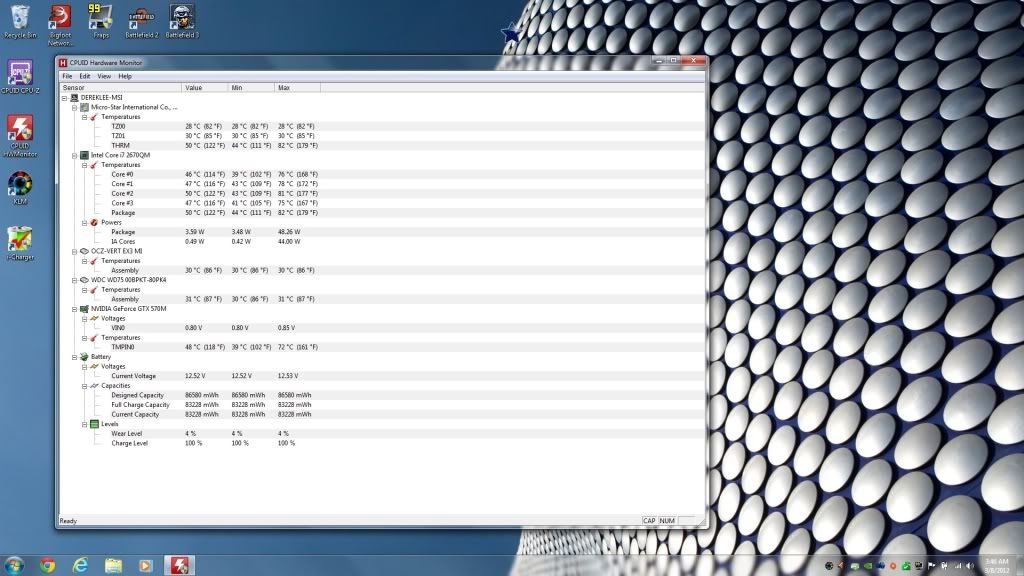Collapse the Intel Core i7 2670QM node
The image size is (1024, 576).
click(74, 155)
